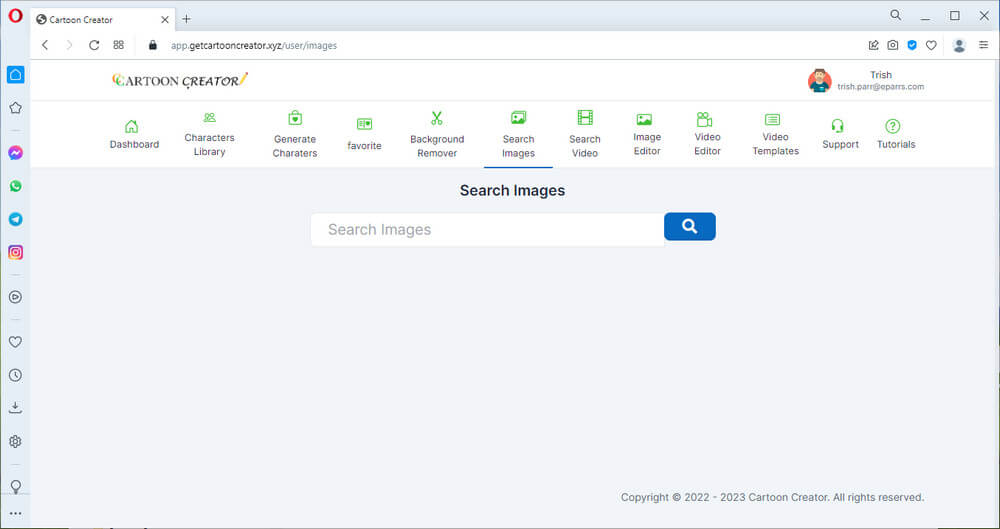Click the Search Images page heading
Screen dimensions: 1000x529
pyautogui.click(x=512, y=190)
